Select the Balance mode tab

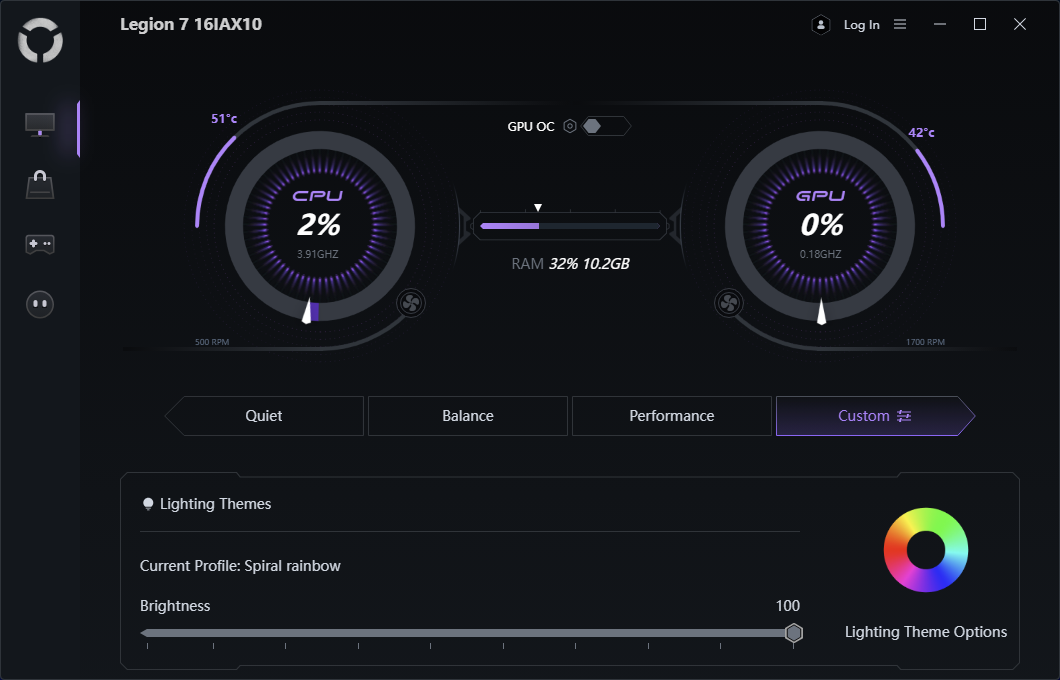[x=468, y=416]
